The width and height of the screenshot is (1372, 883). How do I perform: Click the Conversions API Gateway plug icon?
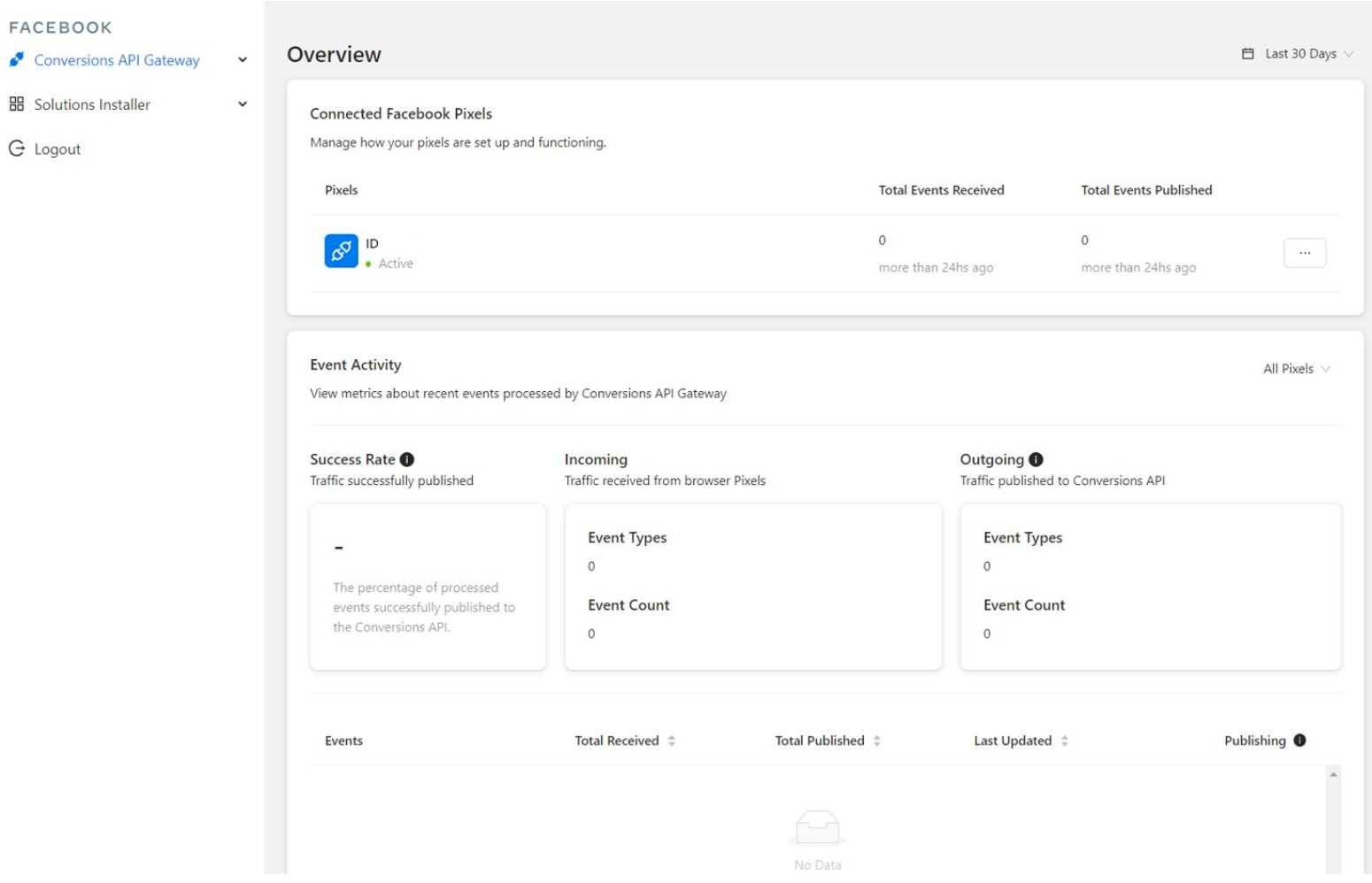pos(16,59)
